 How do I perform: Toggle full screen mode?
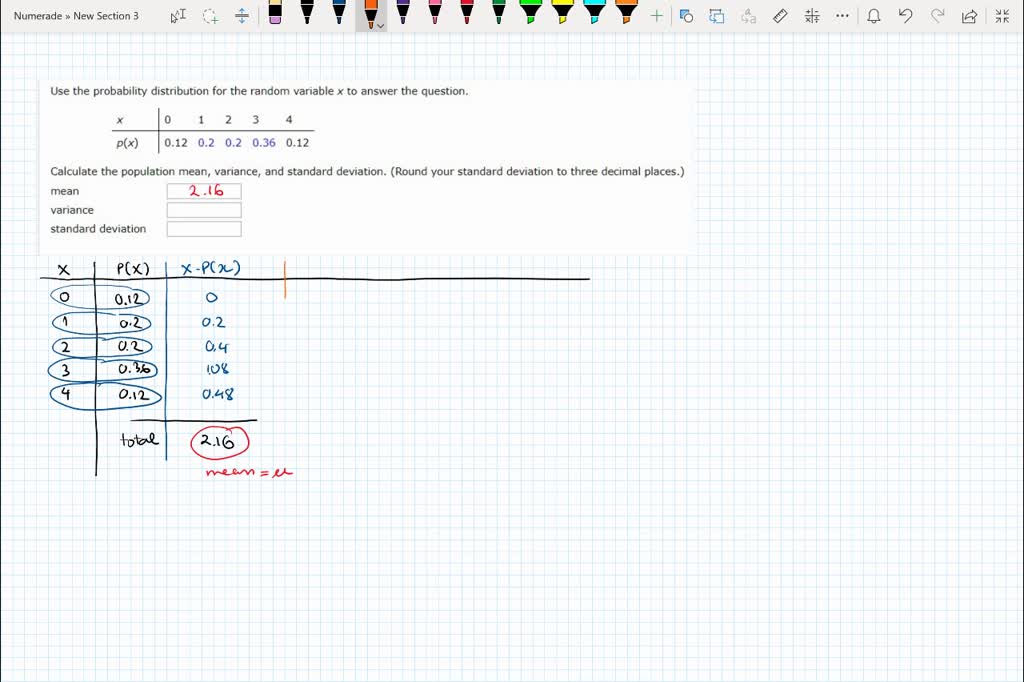click(1001, 15)
